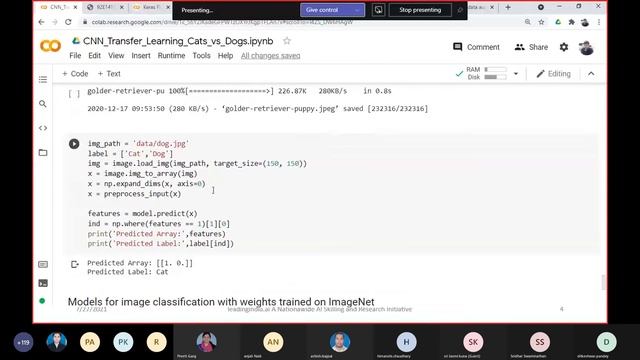
Task: Open the Edit menu
Action: pos(94,56)
